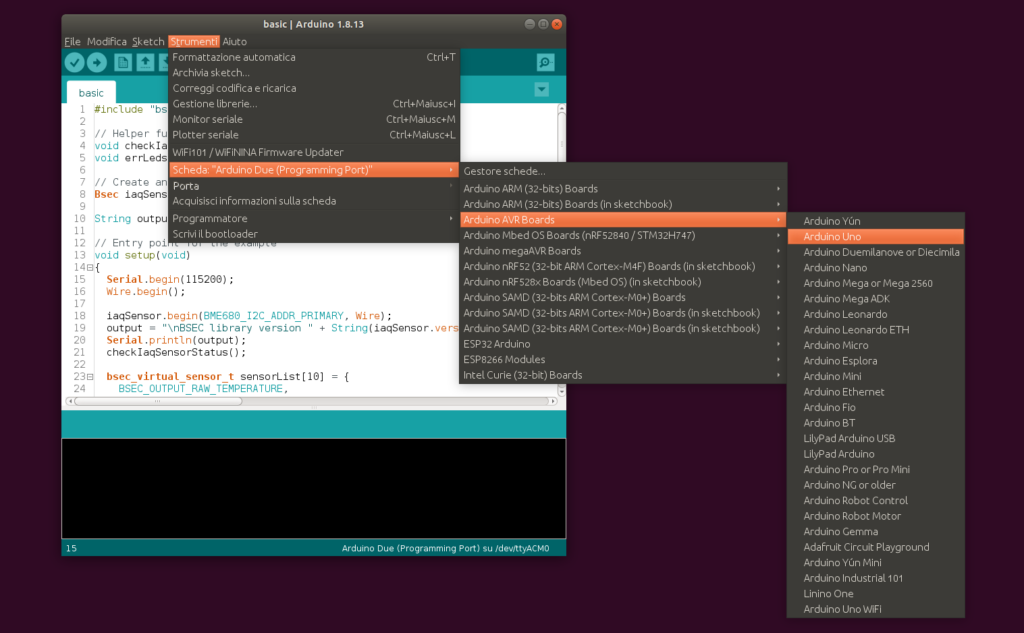Select the basic sketch tab

pyautogui.click(x=91, y=93)
